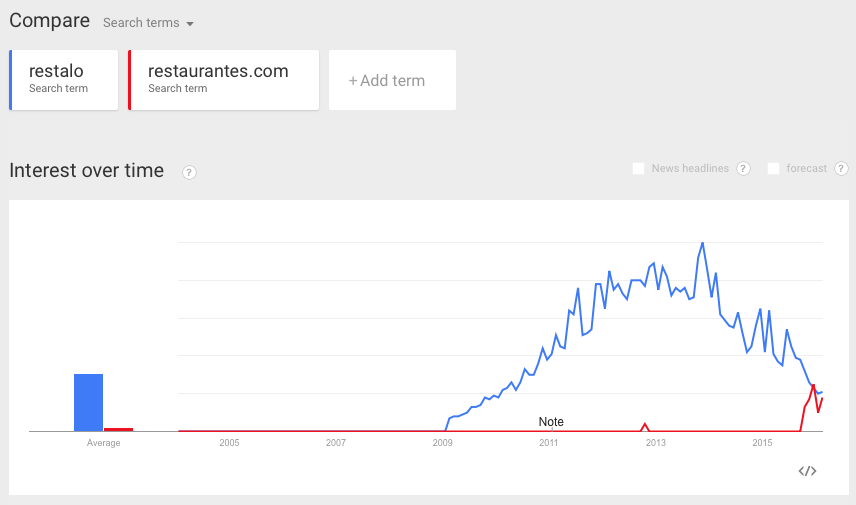The height and width of the screenshot is (505, 856).
Task: Enable the News headlines checkbox
Action: click(638, 169)
